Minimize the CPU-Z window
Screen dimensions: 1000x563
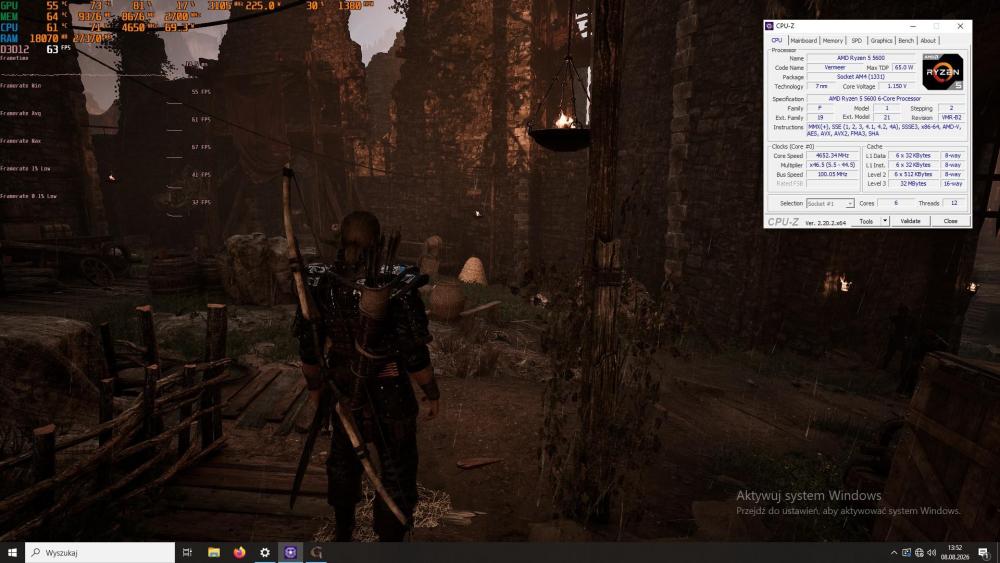[x=913, y=26]
